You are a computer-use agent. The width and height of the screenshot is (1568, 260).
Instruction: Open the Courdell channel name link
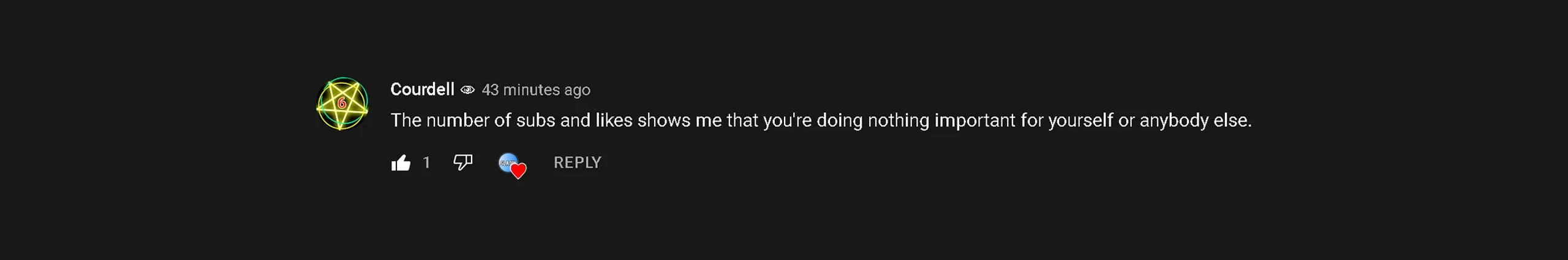point(422,90)
